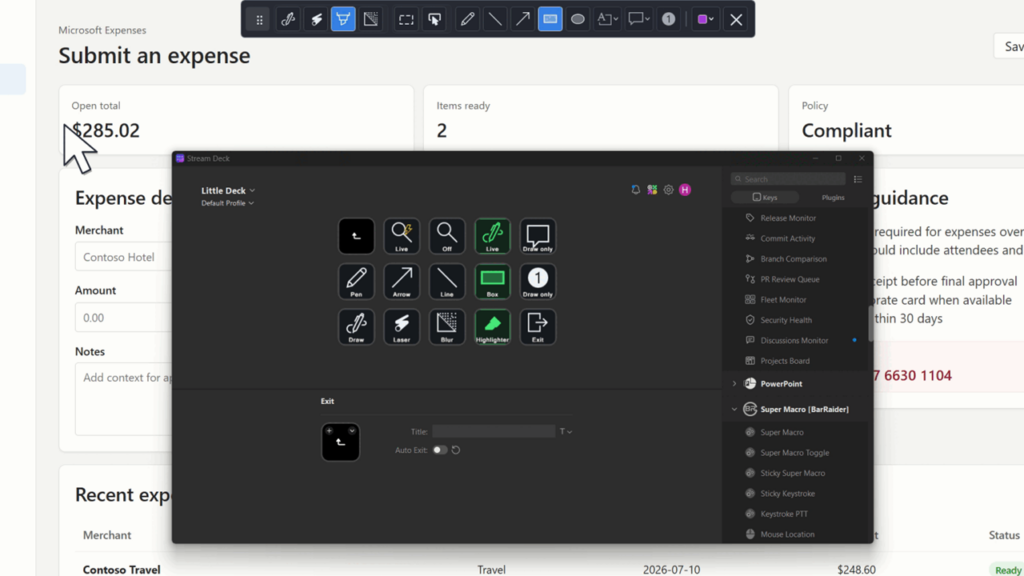Select the Super Macro Toggle action
This screenshot has width=1024, height=576.
pos(795,453)
